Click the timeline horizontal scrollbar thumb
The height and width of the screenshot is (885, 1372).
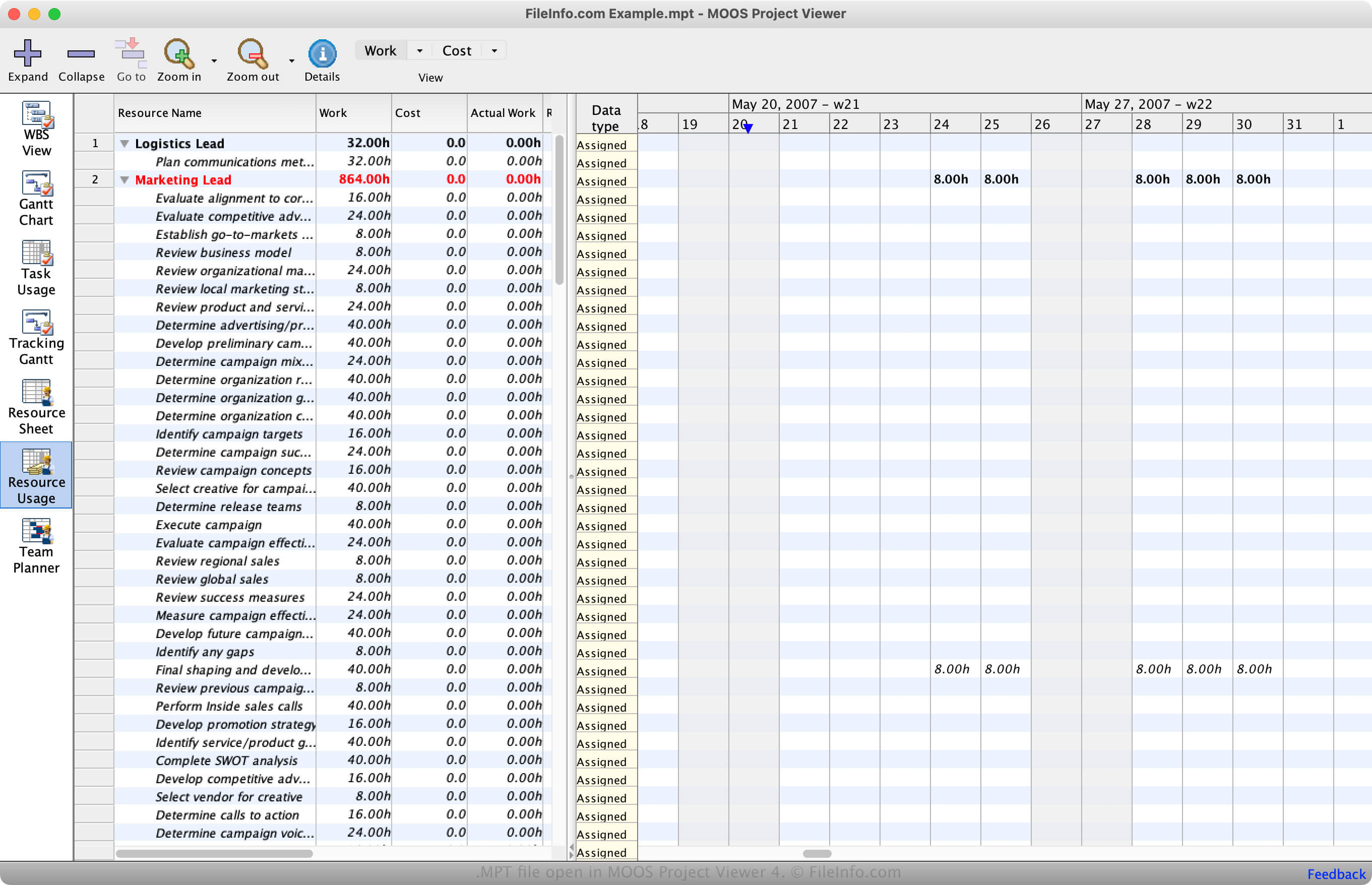click(817, 853)
